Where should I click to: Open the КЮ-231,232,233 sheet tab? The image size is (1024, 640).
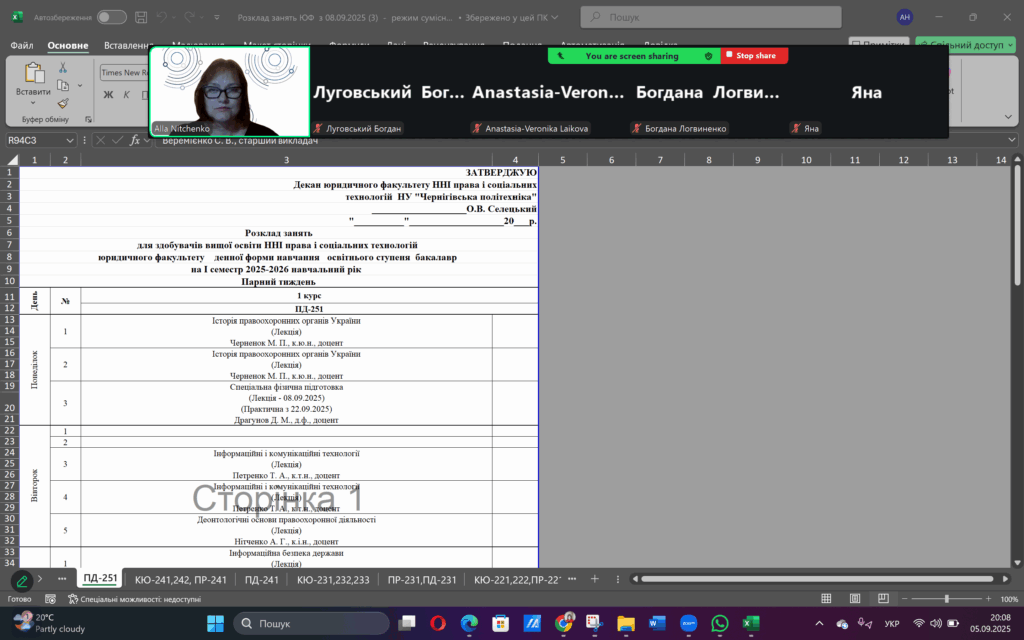tap(333, 579)
